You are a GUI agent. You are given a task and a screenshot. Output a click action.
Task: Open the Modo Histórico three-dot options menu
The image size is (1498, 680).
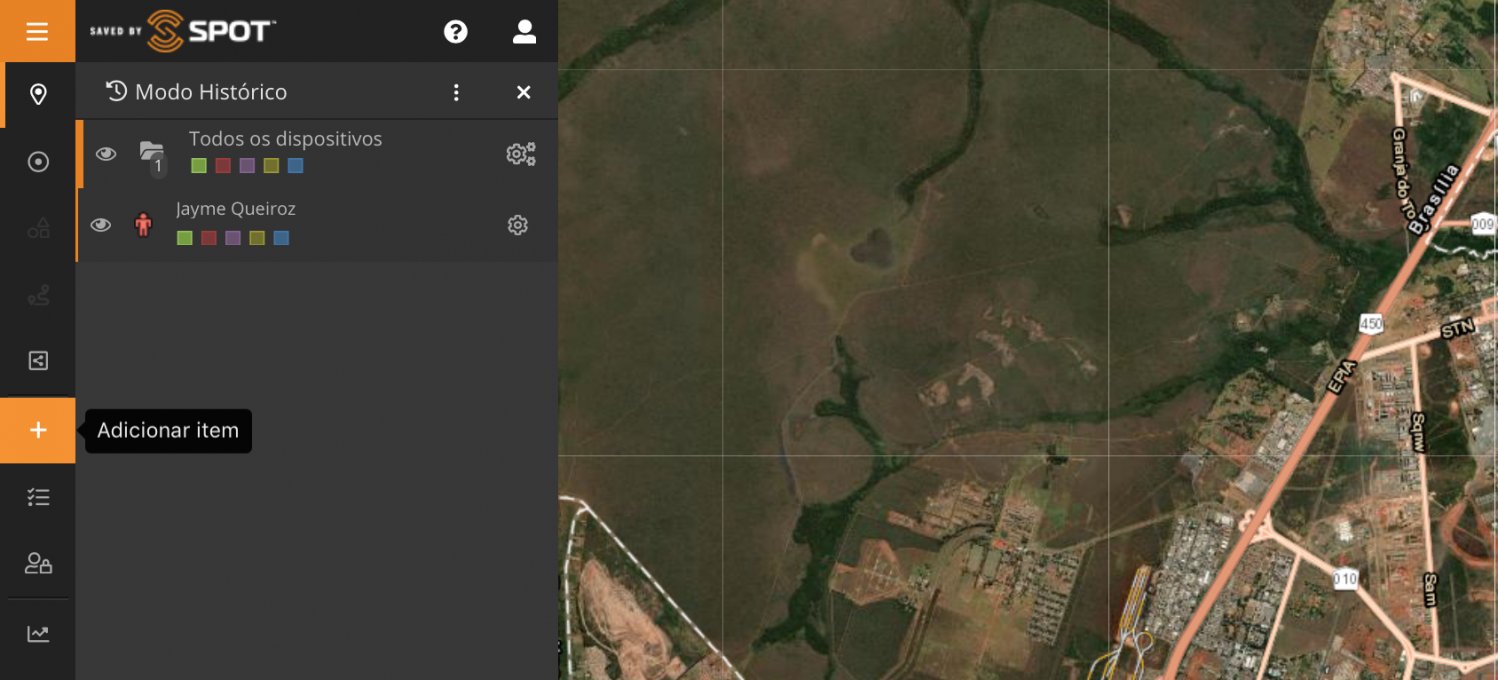(456, 93)
